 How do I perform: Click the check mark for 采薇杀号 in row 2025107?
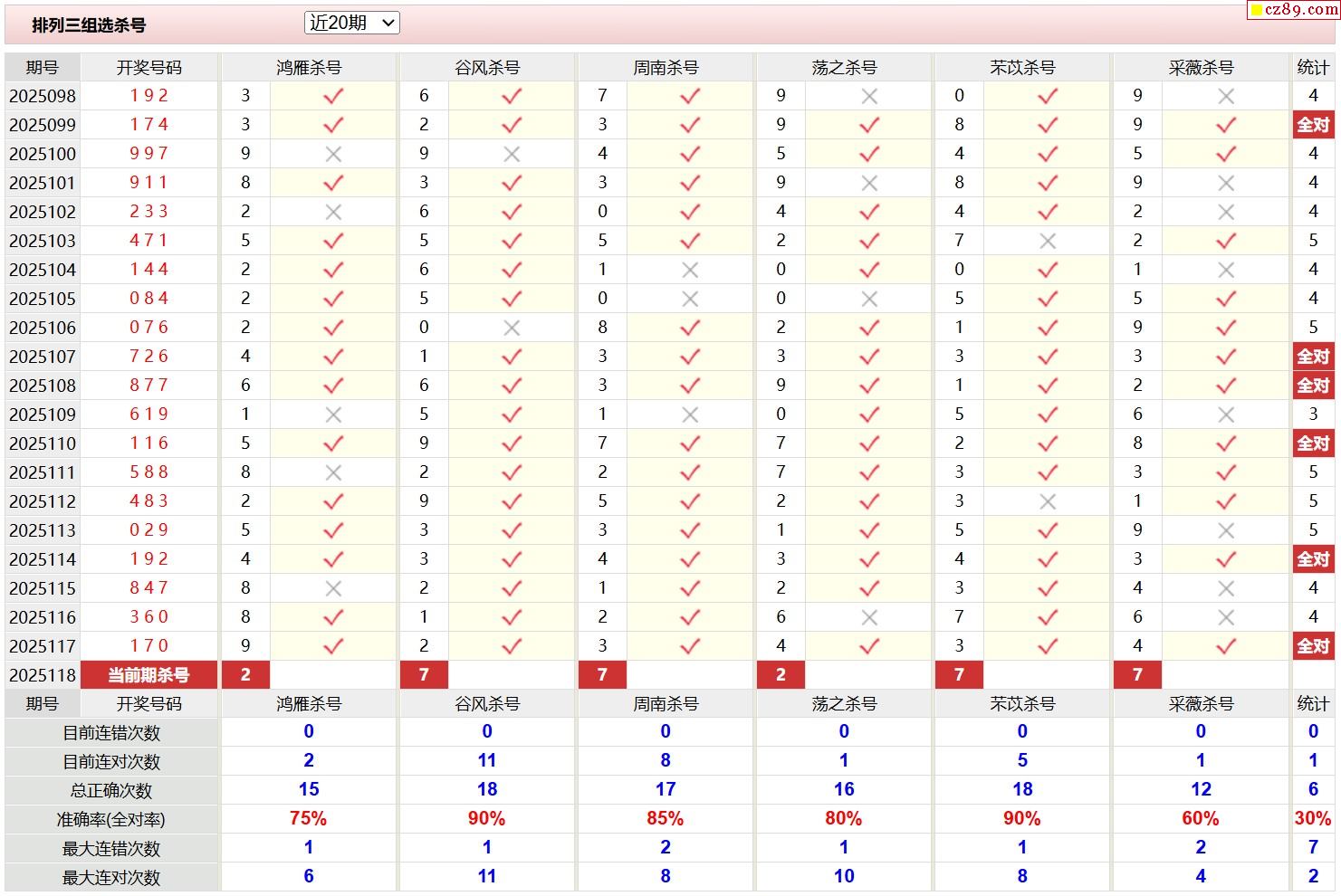coord(1226,357)
